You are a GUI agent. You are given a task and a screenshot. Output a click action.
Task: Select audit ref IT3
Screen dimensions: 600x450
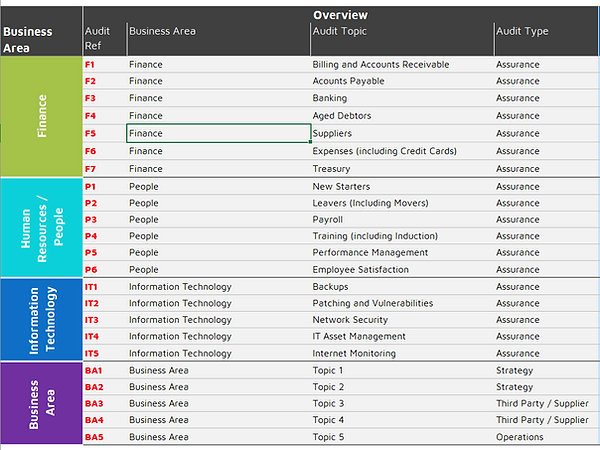click(x=104, y=320)
